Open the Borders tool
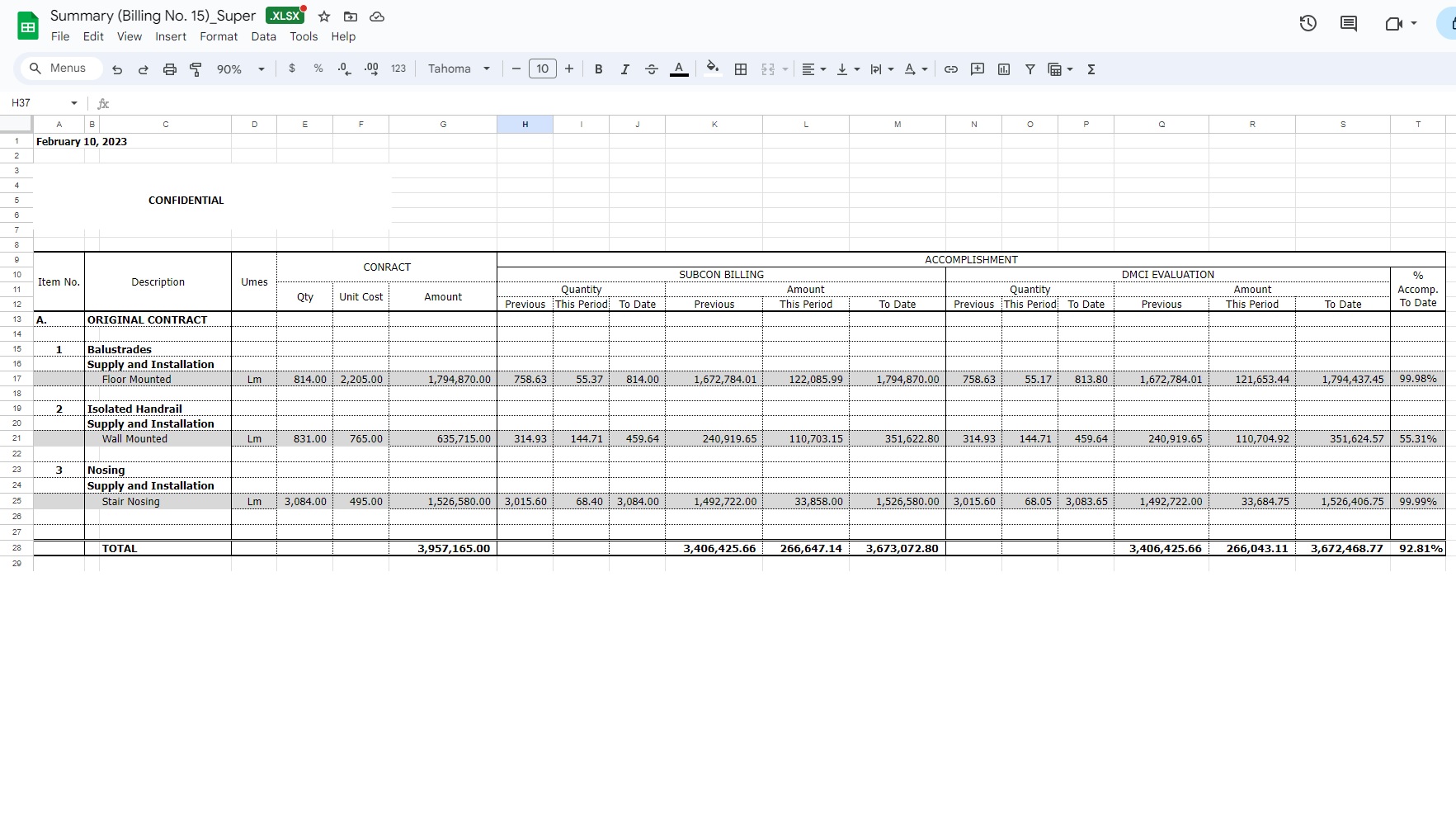Image resolution: width=1456 pixels, height=832 pixels. point(741,69)
